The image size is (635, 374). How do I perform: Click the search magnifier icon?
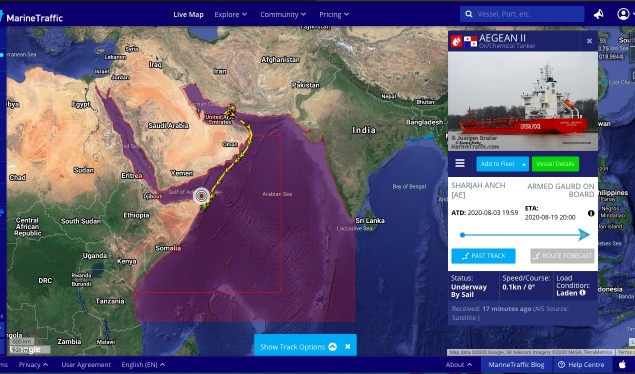pos(469,14)
